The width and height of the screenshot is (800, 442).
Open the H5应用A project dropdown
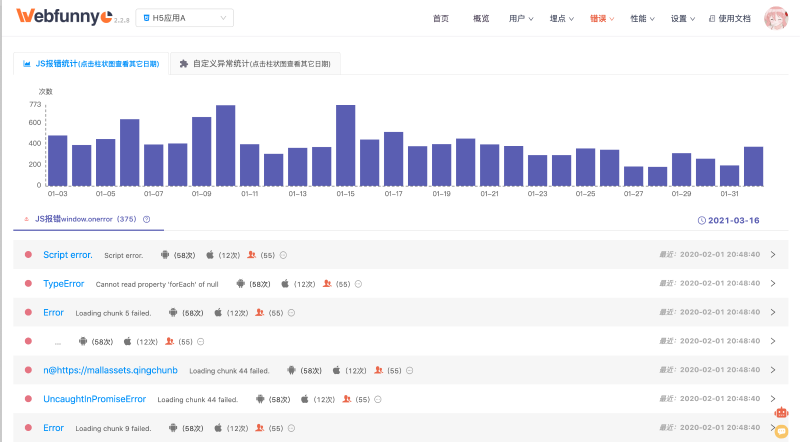[x=184, y=18]
